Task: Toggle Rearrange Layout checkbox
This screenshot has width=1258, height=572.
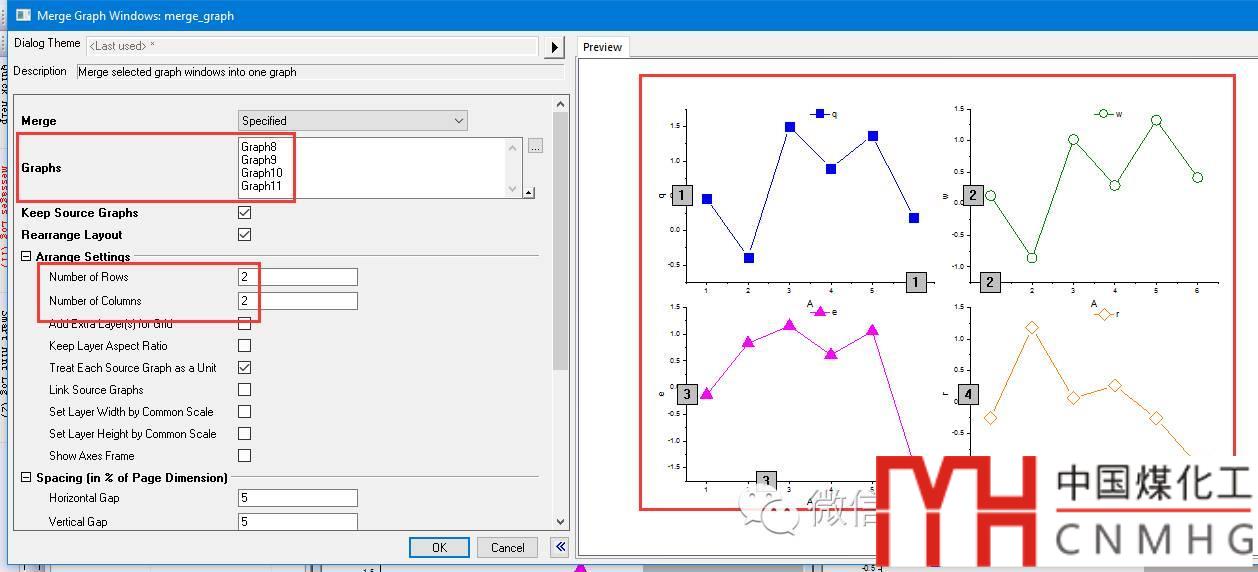Action: tap(244, 234)
